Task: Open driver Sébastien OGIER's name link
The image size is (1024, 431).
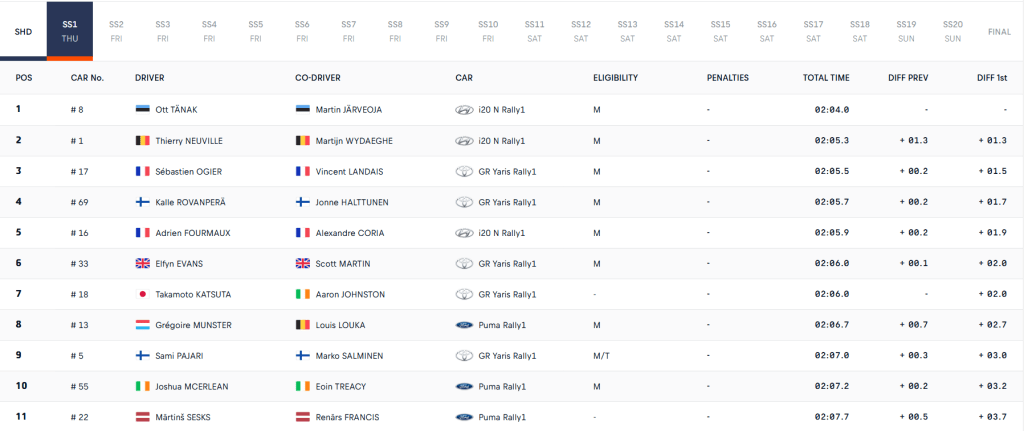Action: tap(191, 171)
